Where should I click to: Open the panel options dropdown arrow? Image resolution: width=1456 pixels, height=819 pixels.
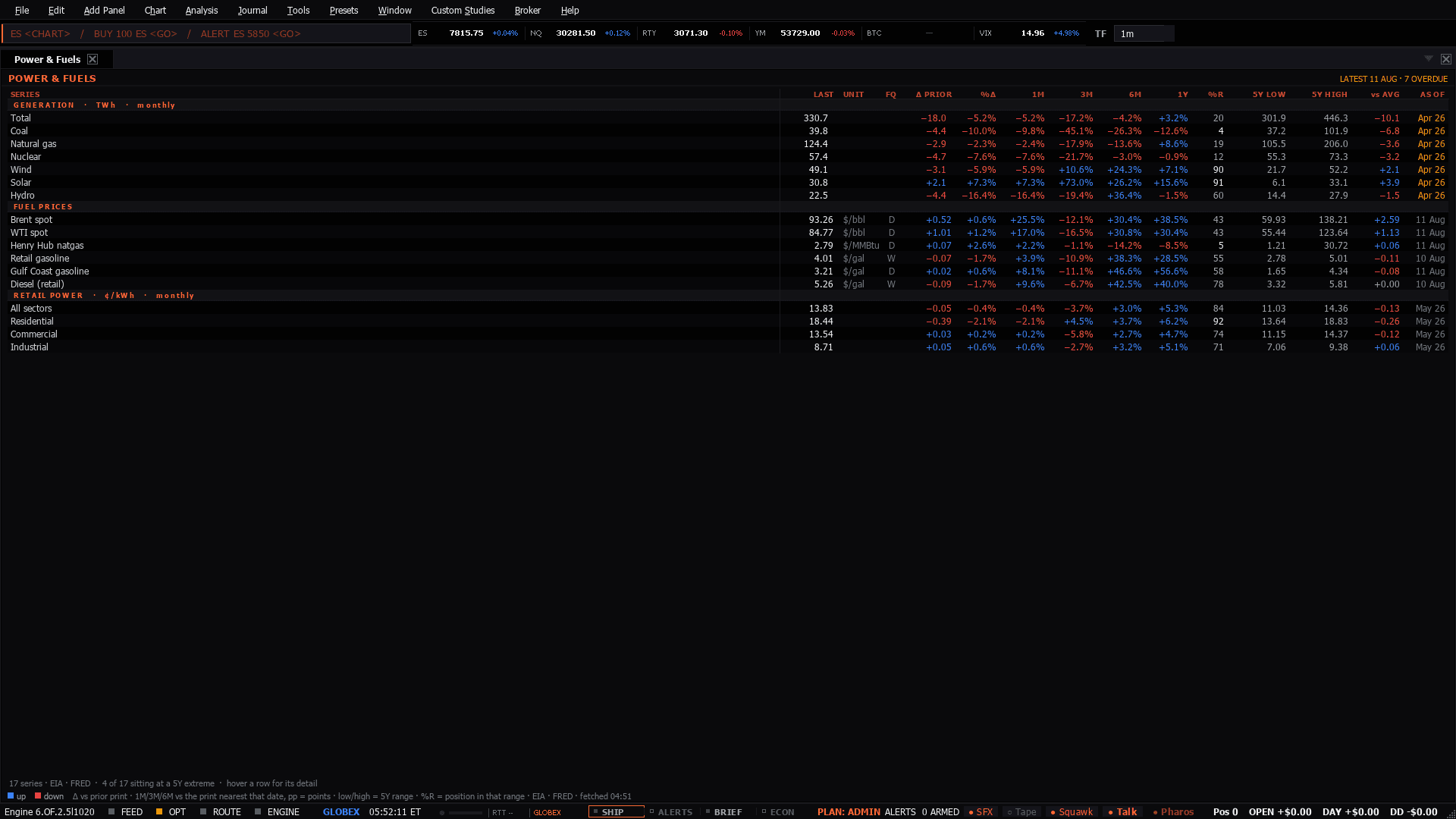click(1429, 58)
